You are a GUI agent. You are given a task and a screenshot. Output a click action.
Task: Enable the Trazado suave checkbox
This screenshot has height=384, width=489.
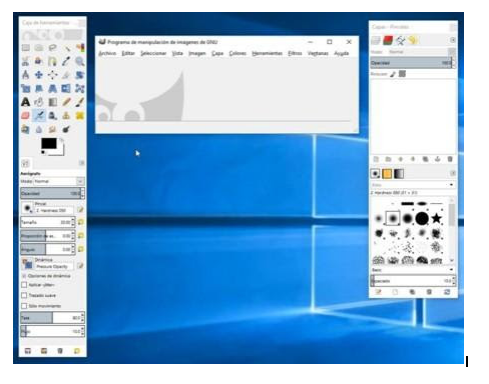[24, 295]
